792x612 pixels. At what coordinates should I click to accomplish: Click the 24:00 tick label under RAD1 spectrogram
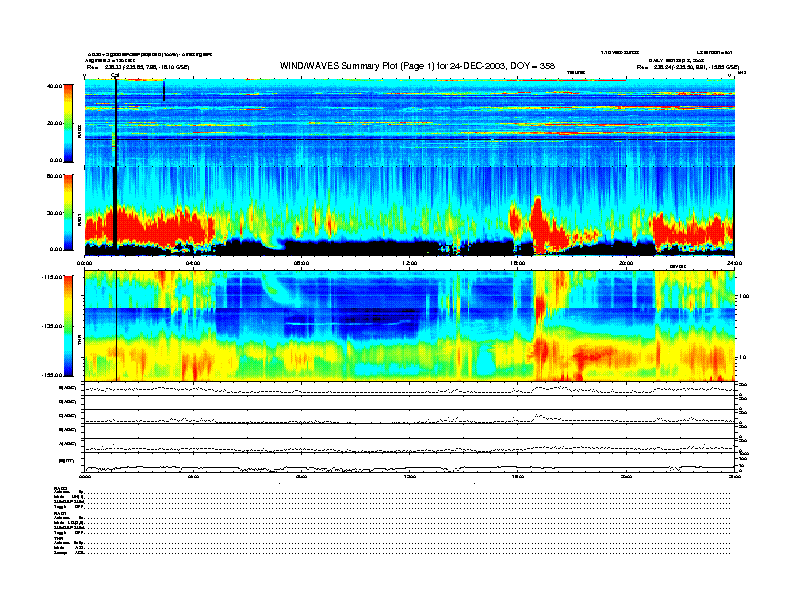734,263
